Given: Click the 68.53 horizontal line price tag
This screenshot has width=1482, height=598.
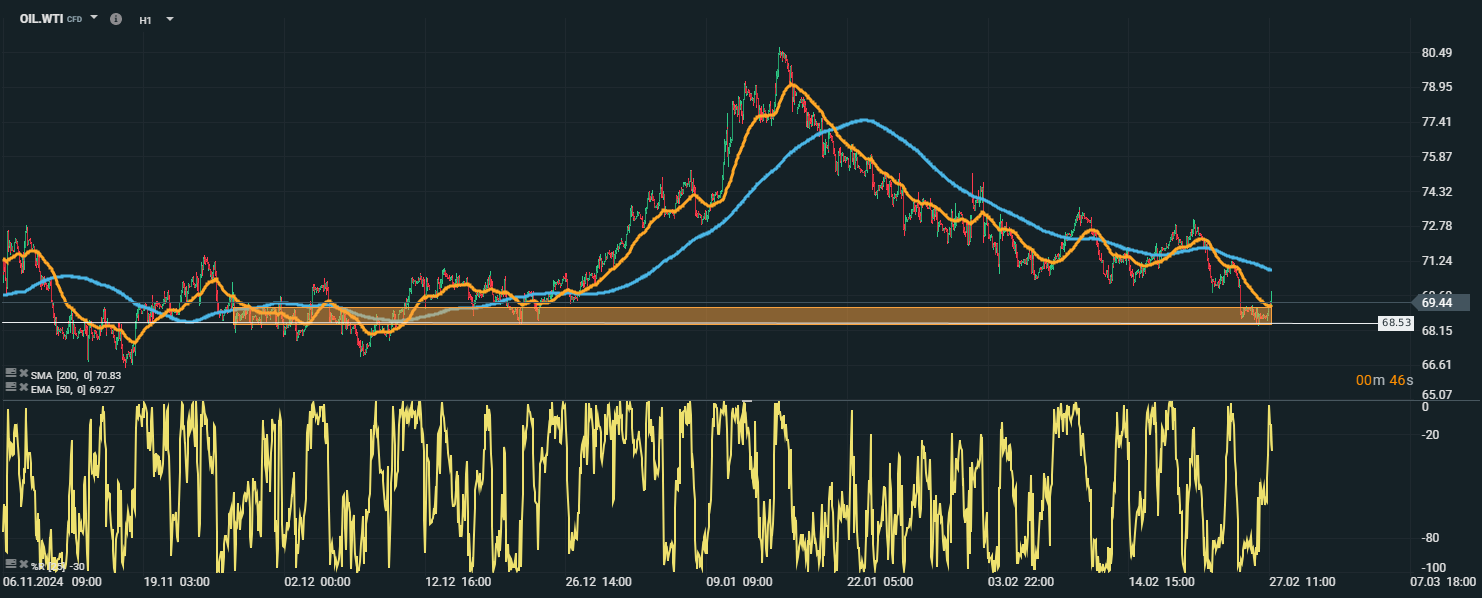Looking at the screenshot, I should (x=1396, y=323).
